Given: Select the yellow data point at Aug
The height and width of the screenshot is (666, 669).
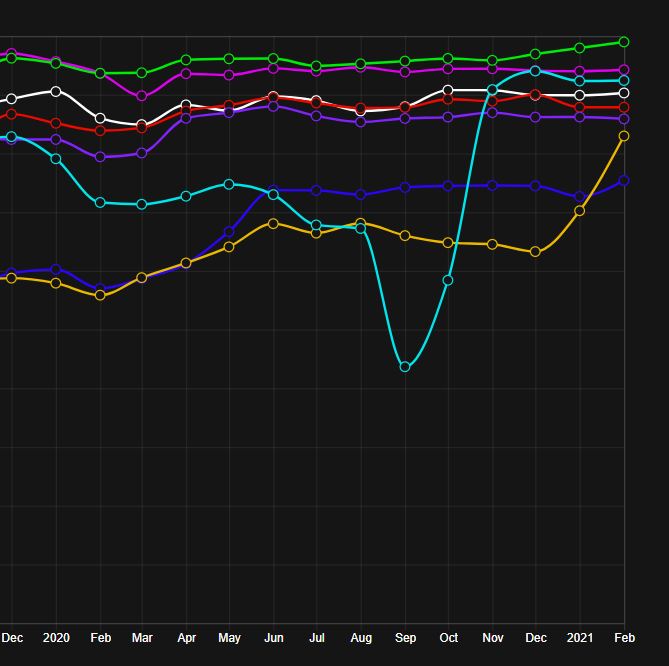Looking at the screenshot, I should tap(361, 223).
